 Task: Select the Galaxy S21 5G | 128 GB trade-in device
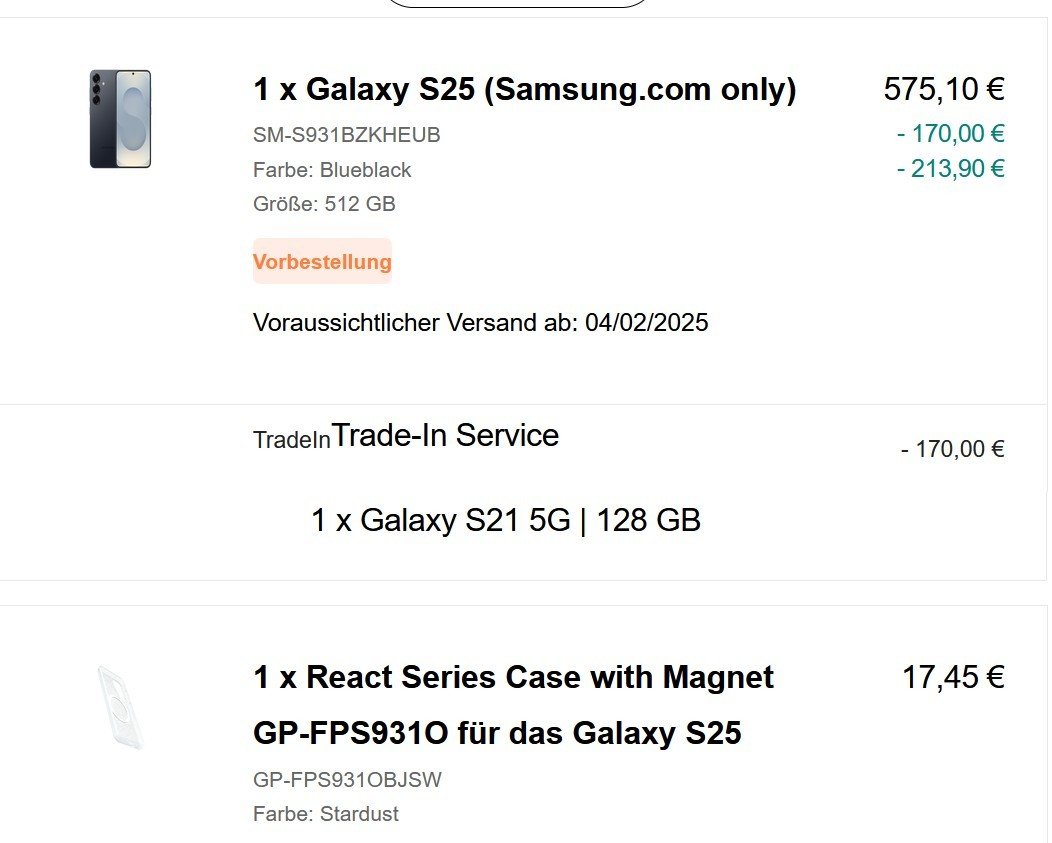505,521
